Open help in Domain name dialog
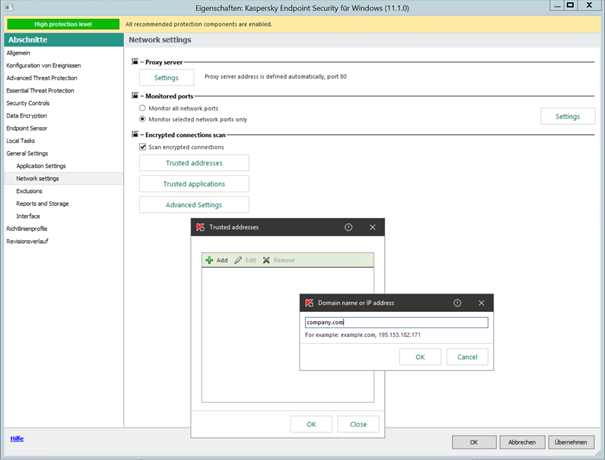The width and height of the screenshot is (605, 460). click(x=457, y=303)
